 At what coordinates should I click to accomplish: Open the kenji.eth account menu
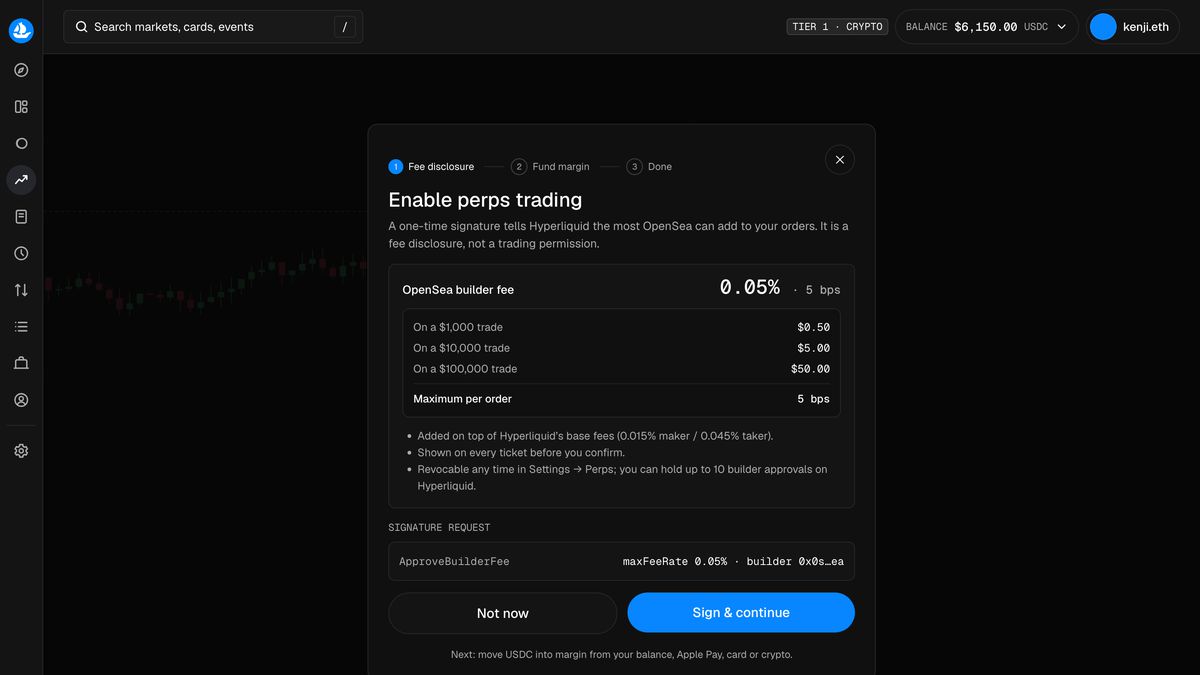pyautogui.click(x=1132, y=27)
